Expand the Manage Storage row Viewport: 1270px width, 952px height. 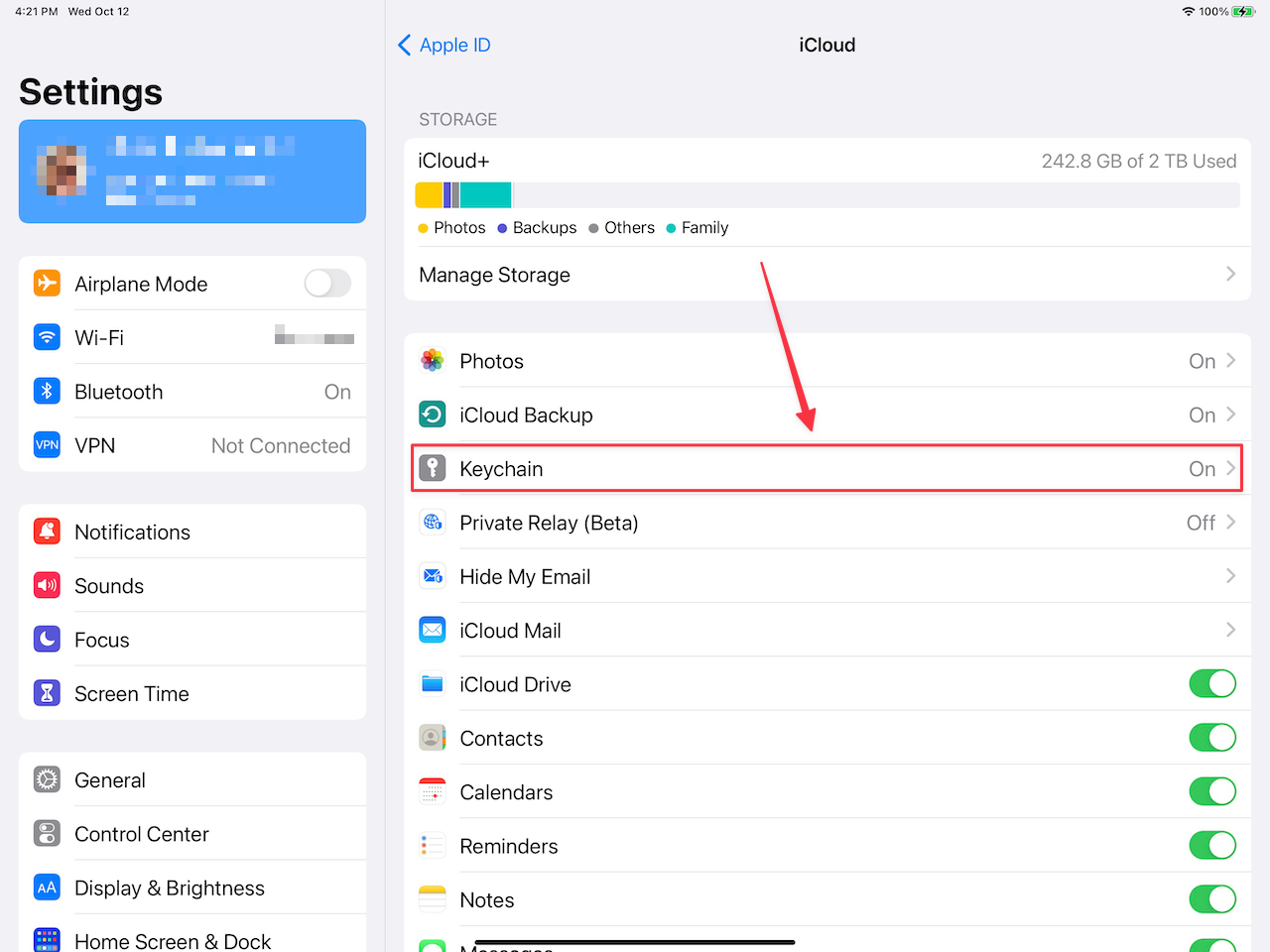pos(827,275)
